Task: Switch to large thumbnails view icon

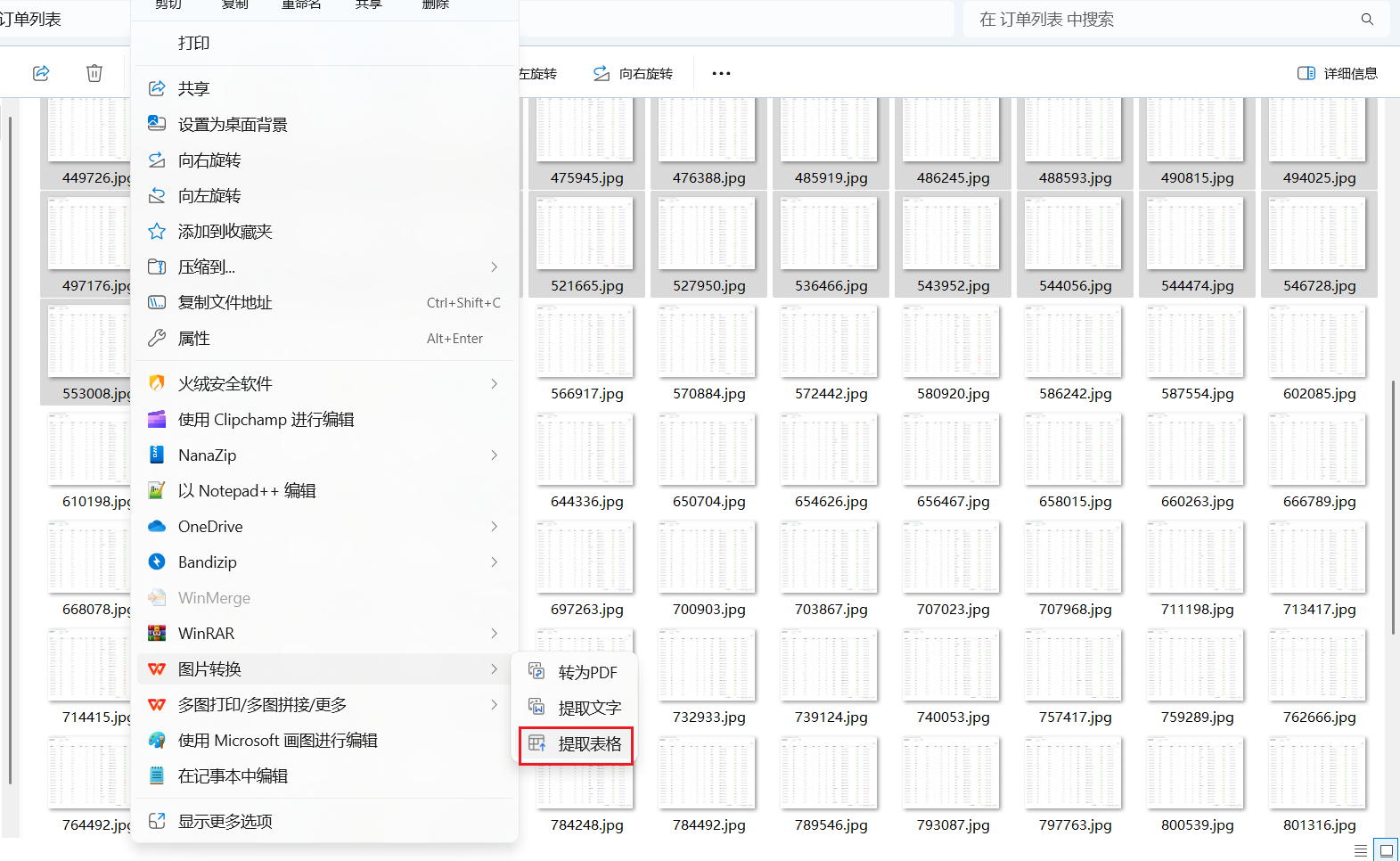Action: click(1386, 850)
